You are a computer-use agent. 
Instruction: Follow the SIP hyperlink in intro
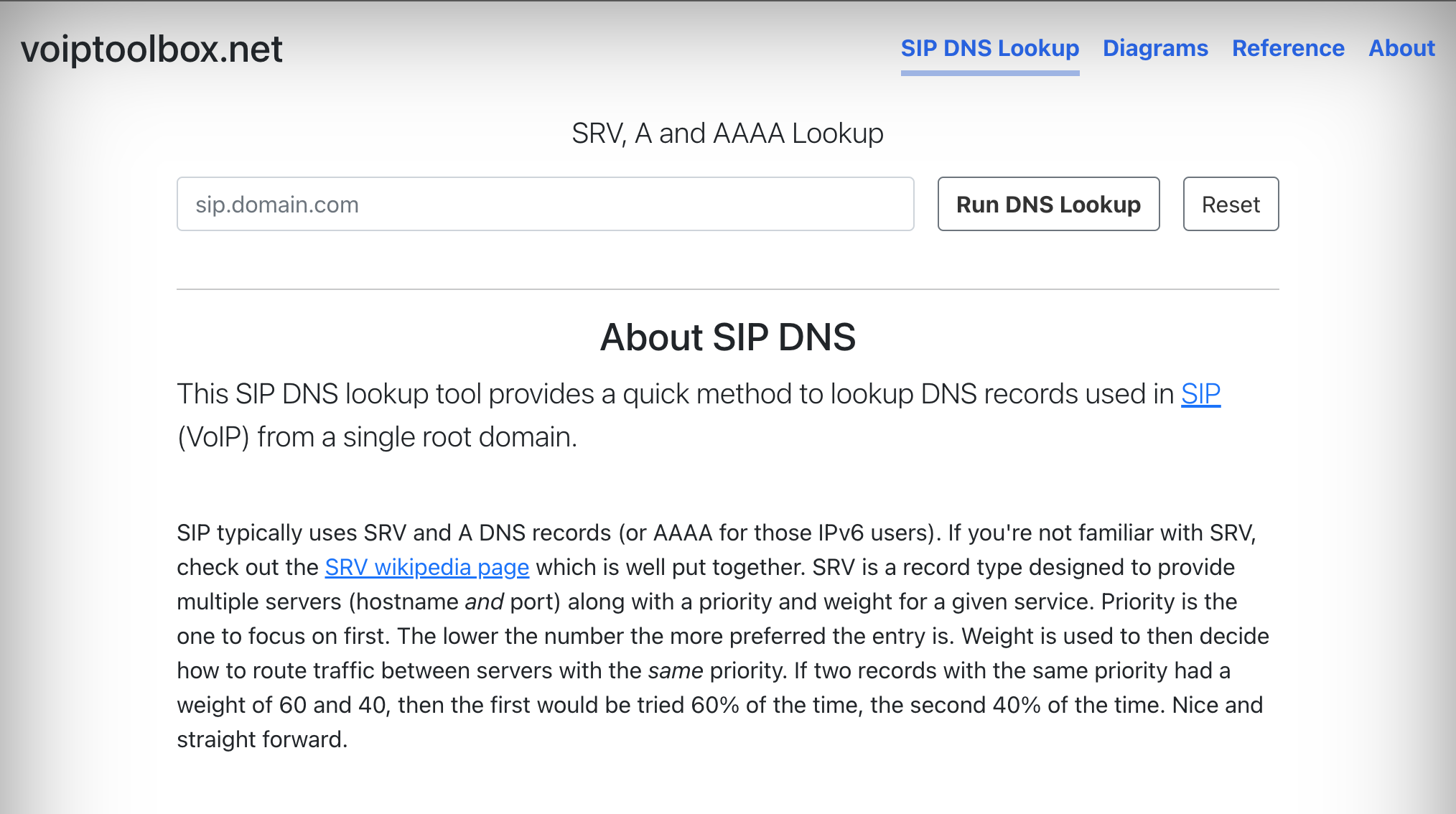pos(1200,394)
